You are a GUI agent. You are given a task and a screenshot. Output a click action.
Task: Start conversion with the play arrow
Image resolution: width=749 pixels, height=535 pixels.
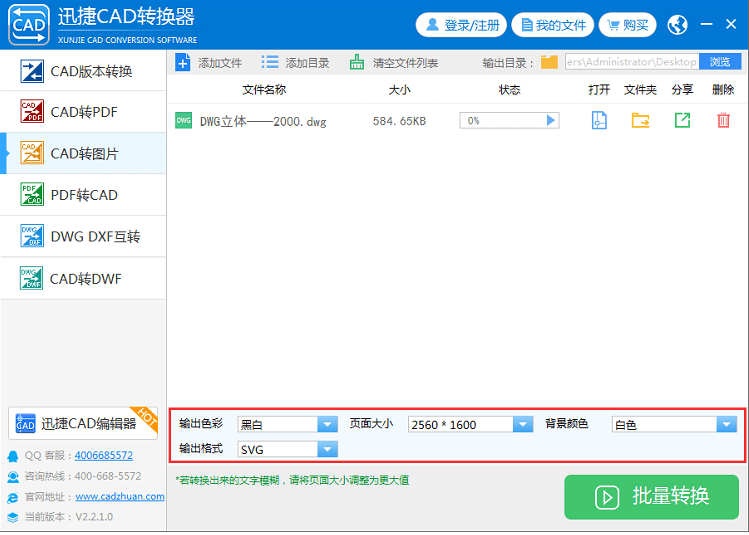[551, 120]
